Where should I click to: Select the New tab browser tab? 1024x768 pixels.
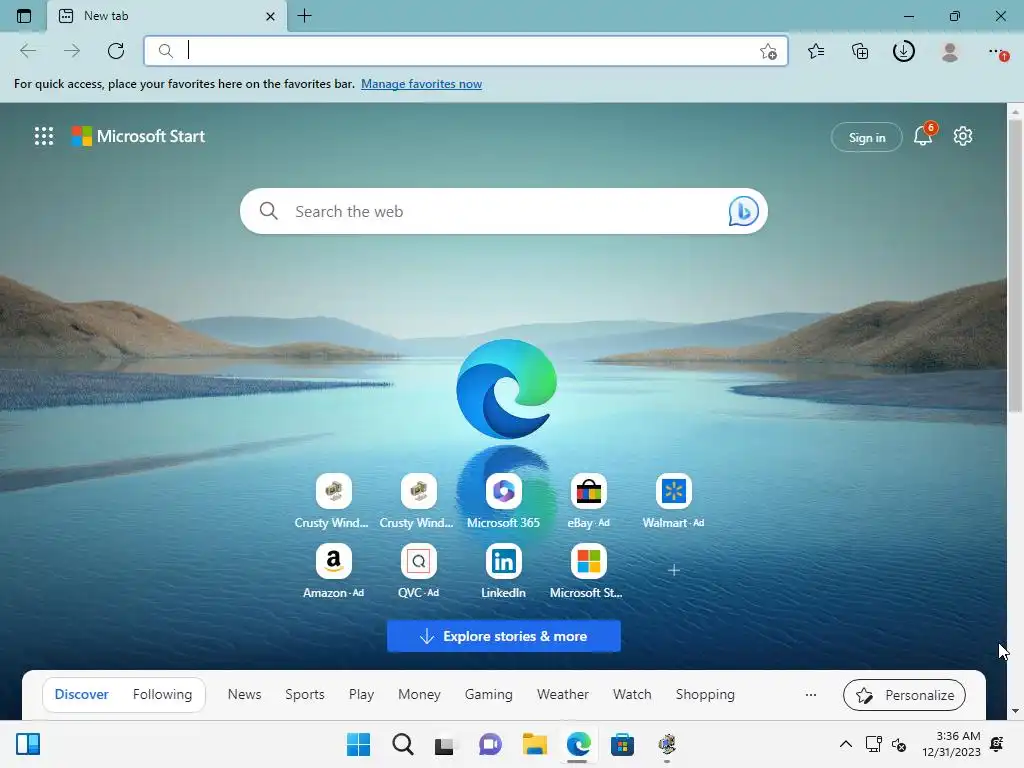(167, 16)
